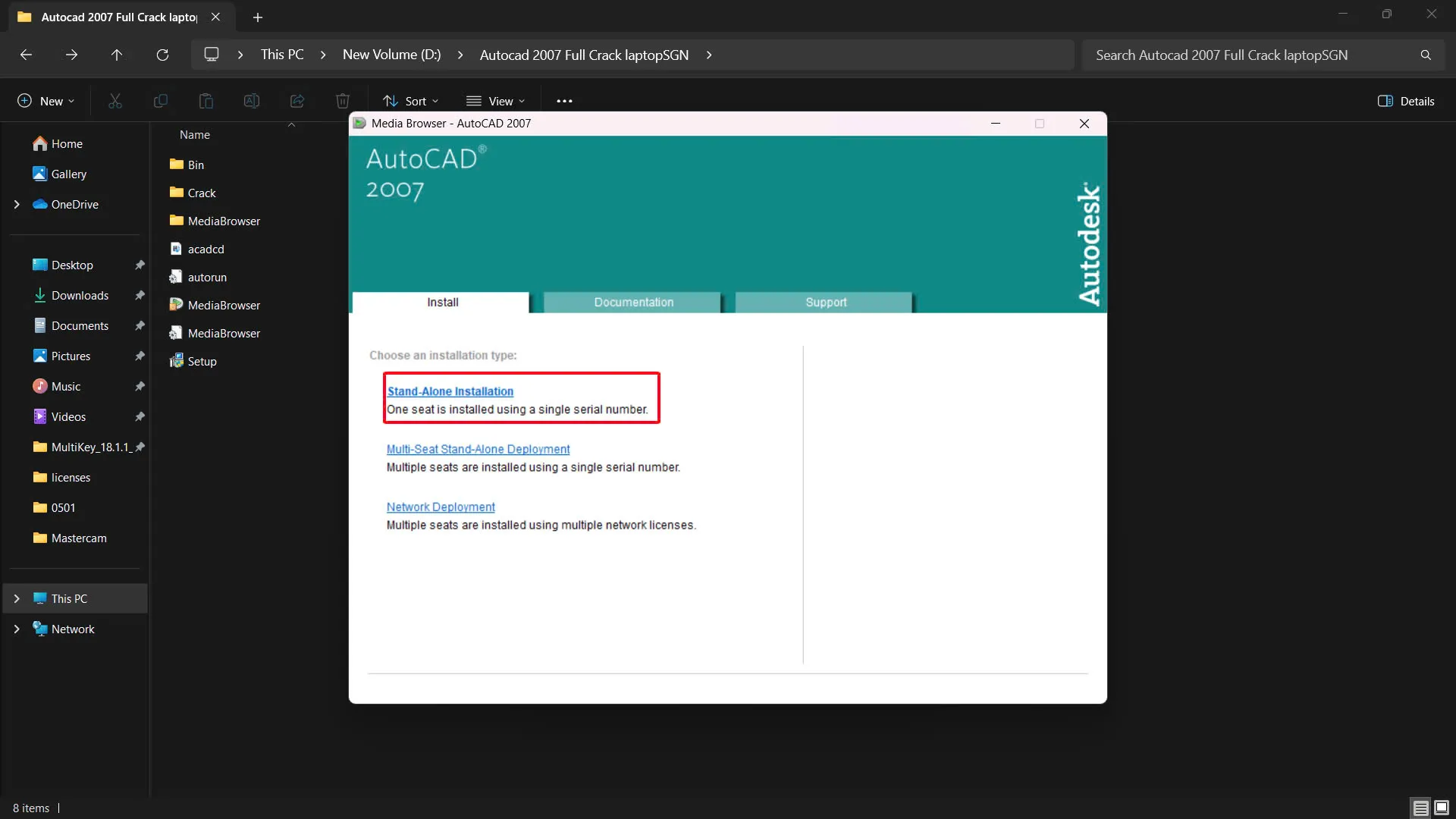The width and height of the screenshot is (1456, 819).
Task: Click the Back navigation arrow
Action: point(26,54)
